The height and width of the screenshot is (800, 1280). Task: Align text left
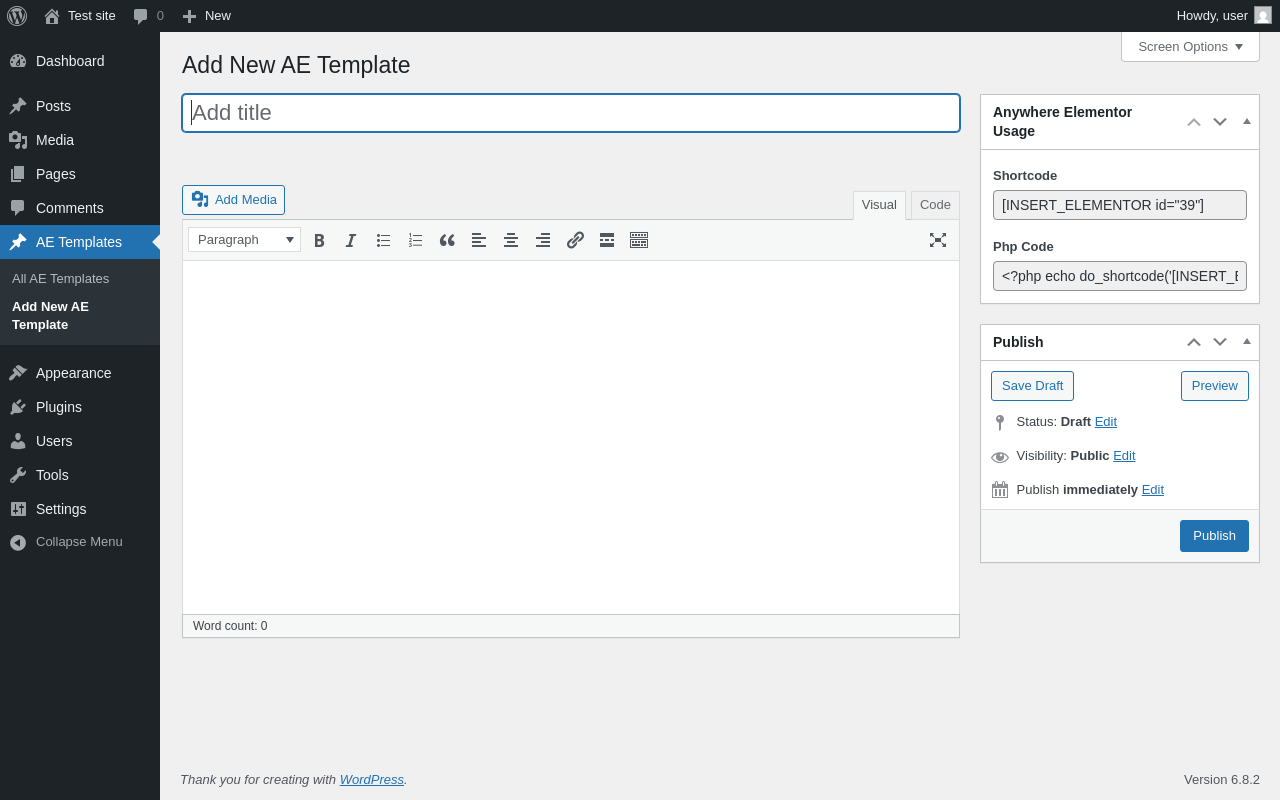point(479,240)
